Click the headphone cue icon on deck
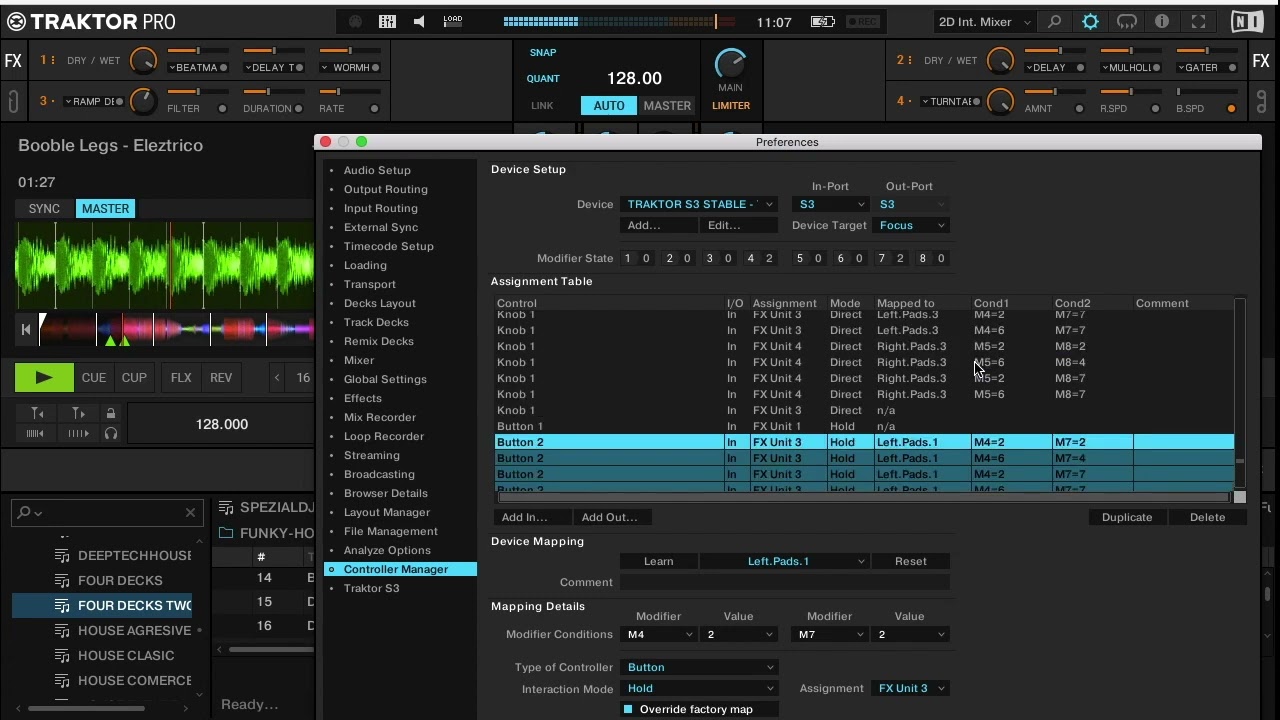 coord(111,433)
